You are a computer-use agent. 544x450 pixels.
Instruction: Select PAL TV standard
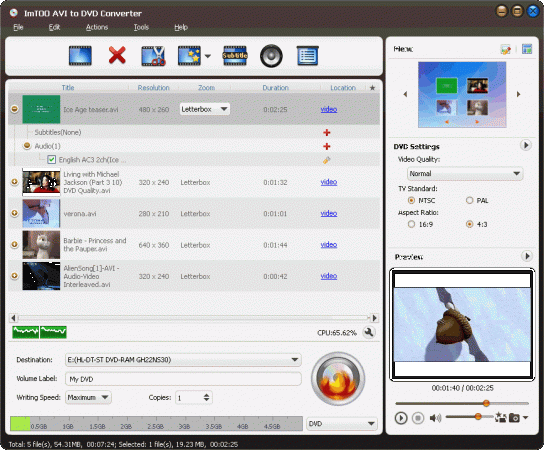(x=469, y=200)
